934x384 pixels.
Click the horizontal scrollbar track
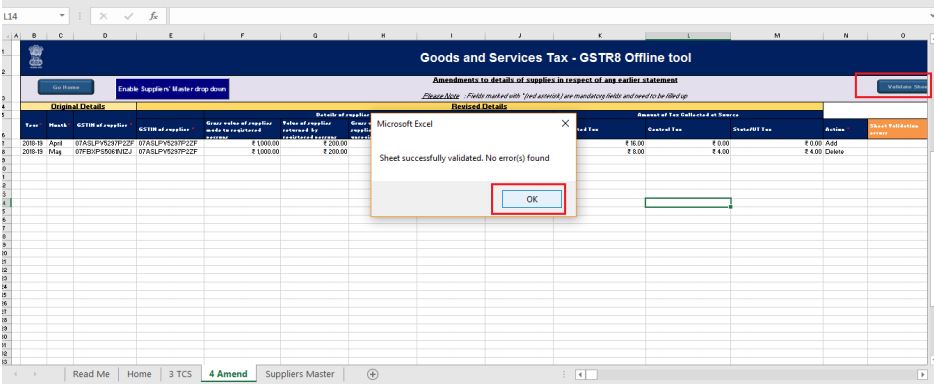tap(756, 374)
